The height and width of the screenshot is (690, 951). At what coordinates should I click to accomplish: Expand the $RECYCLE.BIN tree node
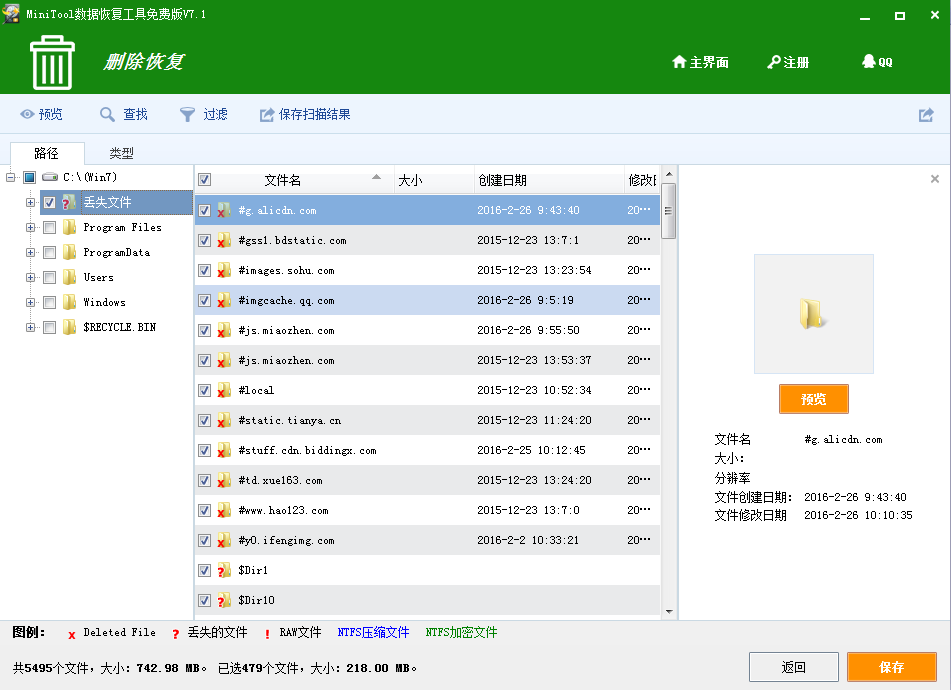pyautogui.click(x=30, y=327)
